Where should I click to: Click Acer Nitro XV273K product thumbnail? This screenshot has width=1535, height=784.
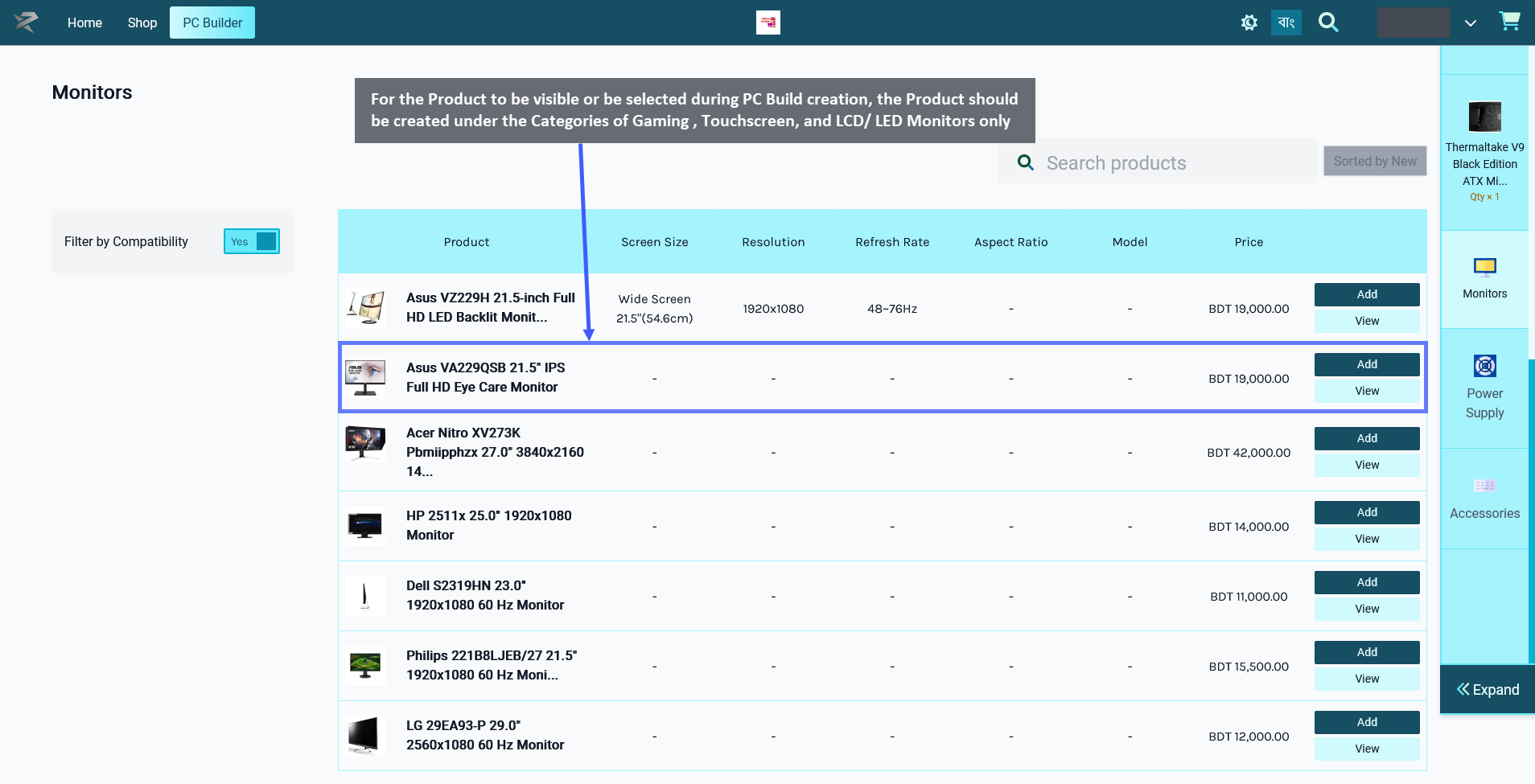(x=365, y=442)
